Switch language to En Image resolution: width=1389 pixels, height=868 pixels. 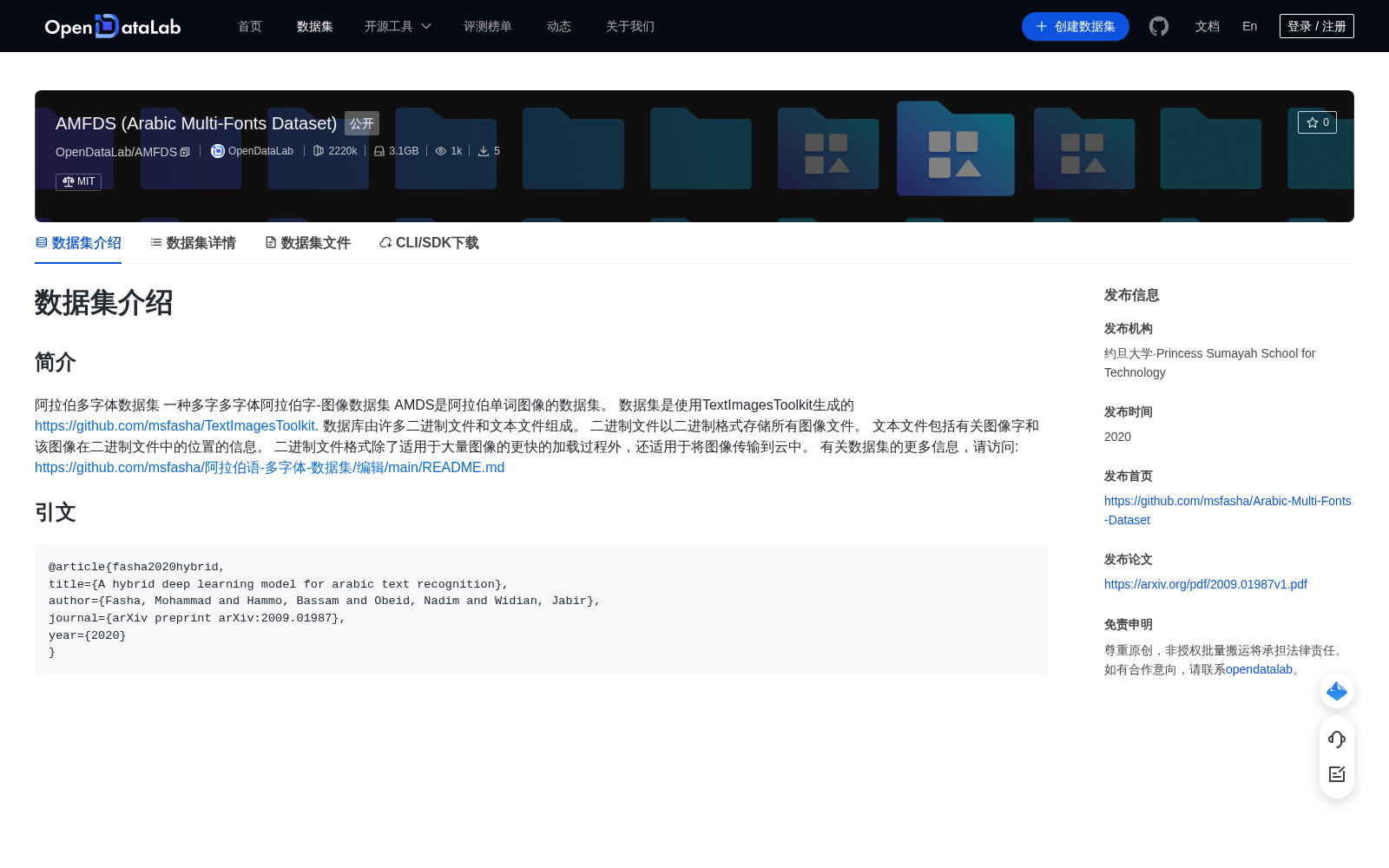pos(1250,26)
